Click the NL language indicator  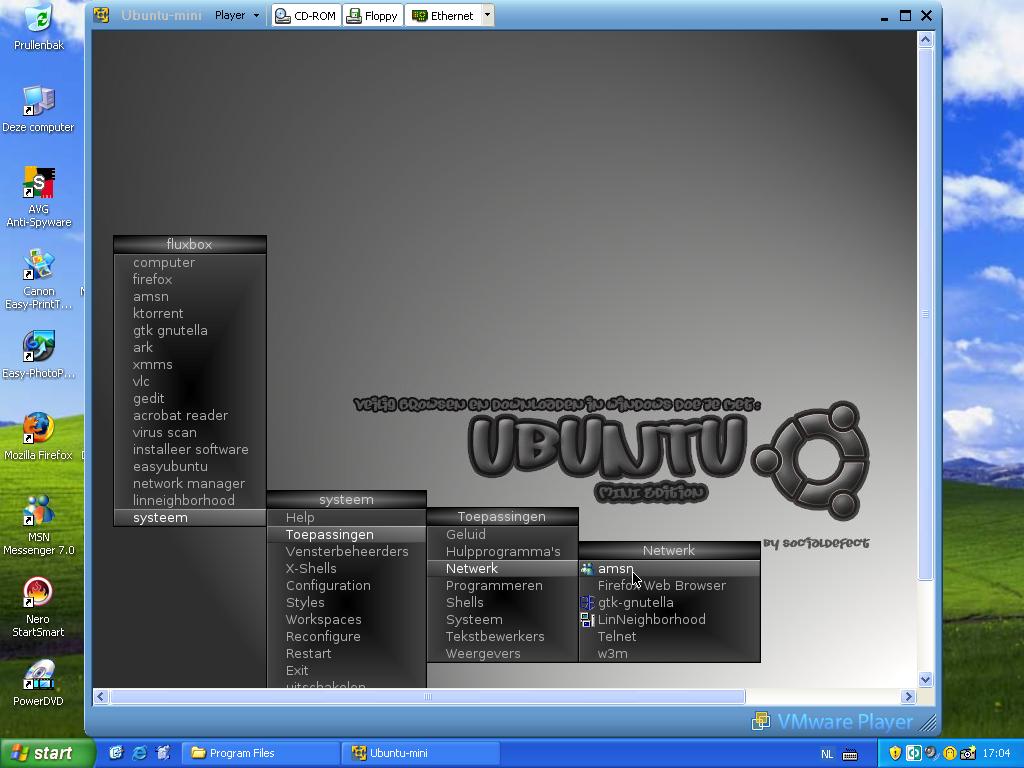(827, 754)
